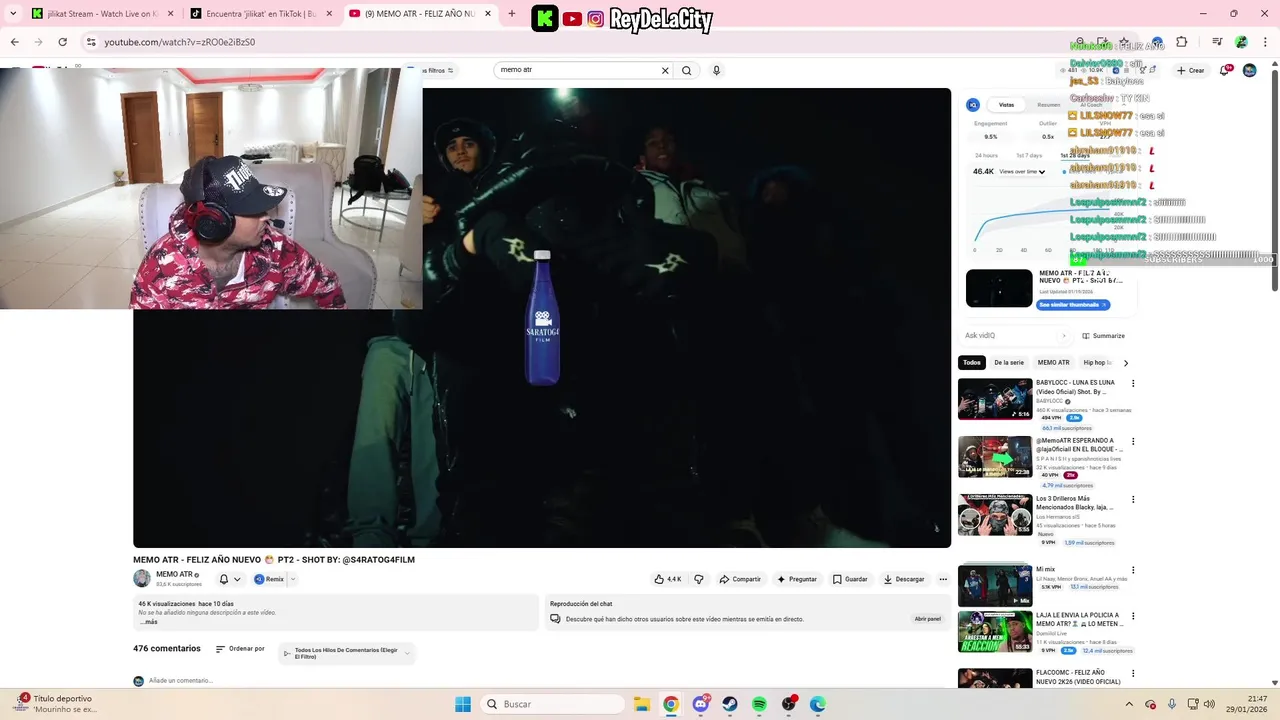Select the De la serie chip
This screenshot has height=720, width=1280.
pyautogui.click(x=1009, y=363)
